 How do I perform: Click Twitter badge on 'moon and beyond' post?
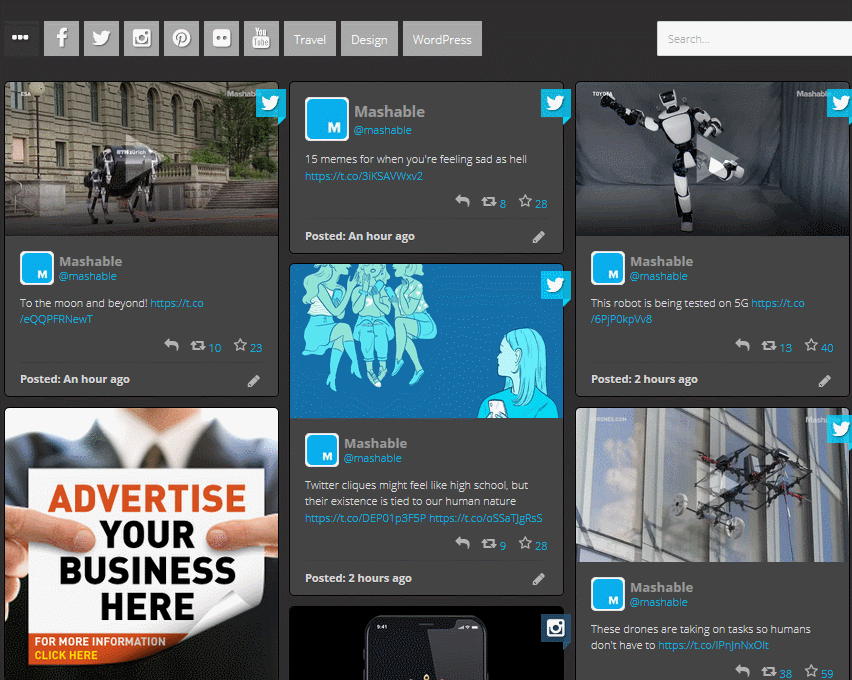tap(270, 103)
